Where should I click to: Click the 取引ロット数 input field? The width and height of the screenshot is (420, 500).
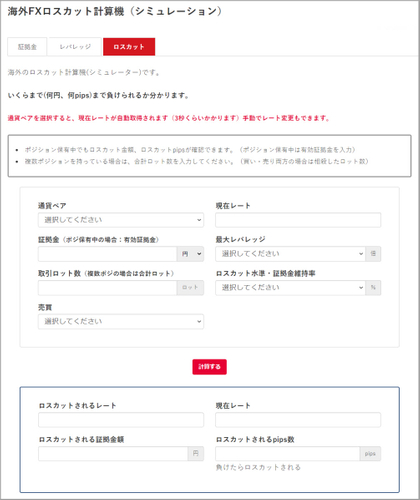click(107, 288)
